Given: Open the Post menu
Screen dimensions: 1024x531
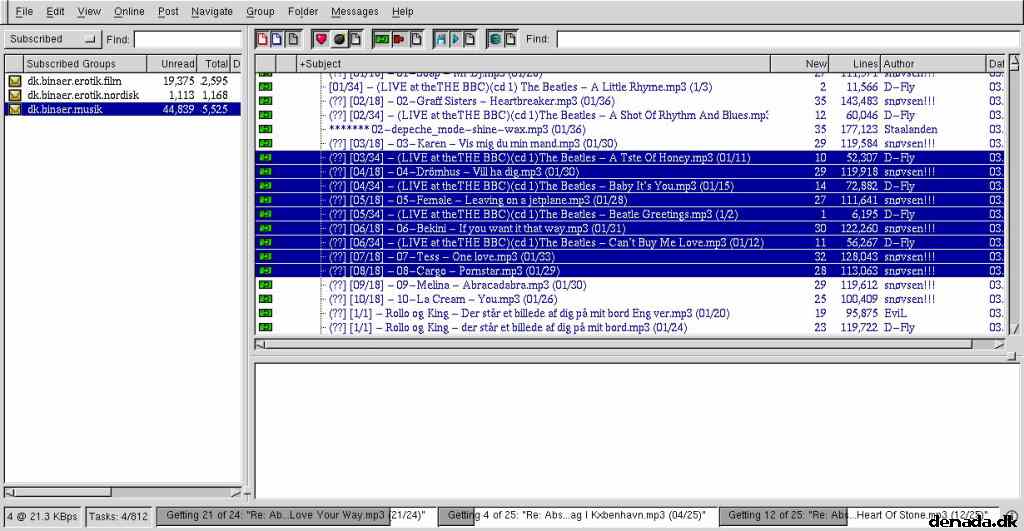Looking at the screenshot, I should 168,11.
